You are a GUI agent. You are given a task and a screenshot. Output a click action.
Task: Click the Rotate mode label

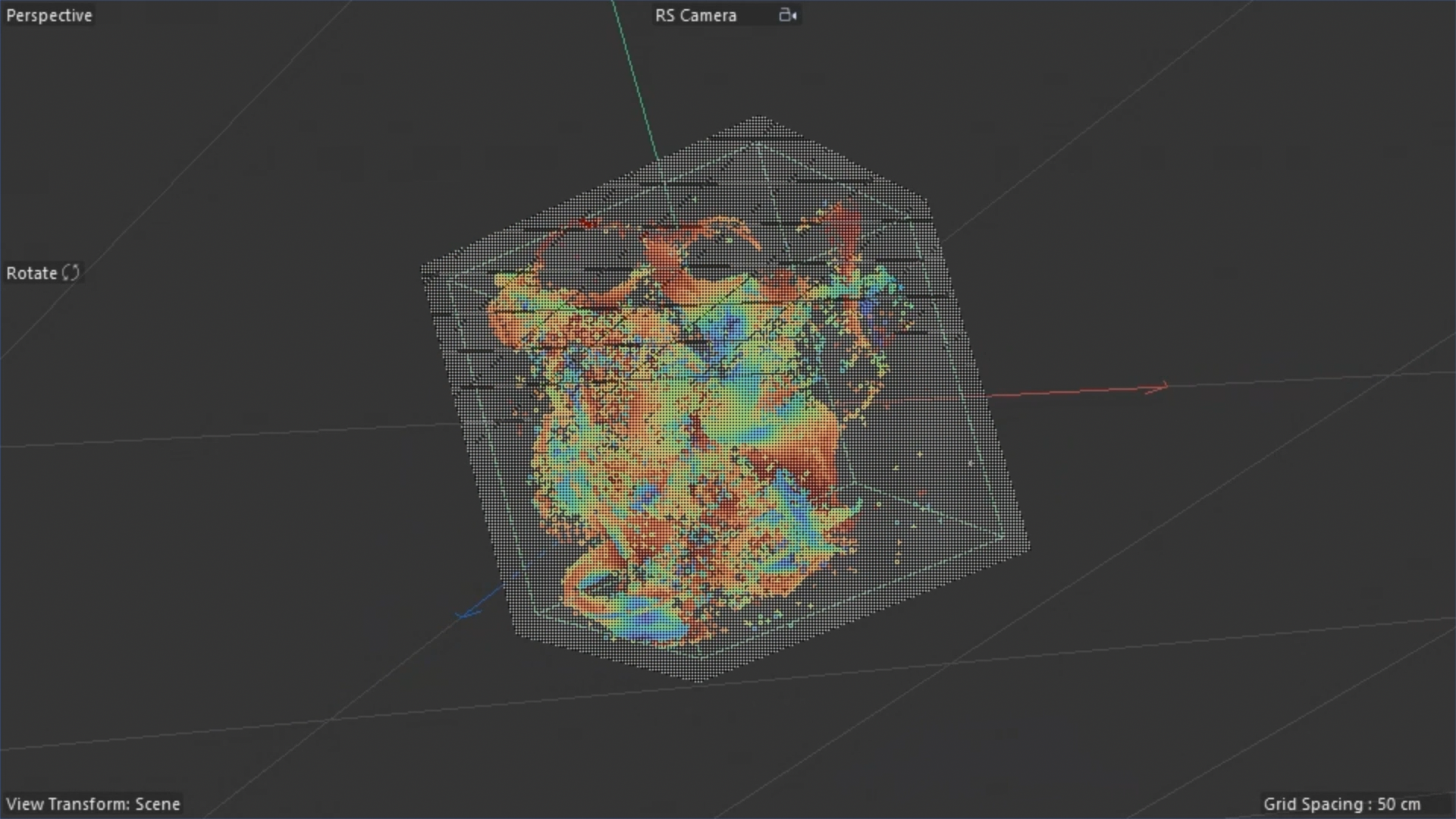tap(32, 273)
